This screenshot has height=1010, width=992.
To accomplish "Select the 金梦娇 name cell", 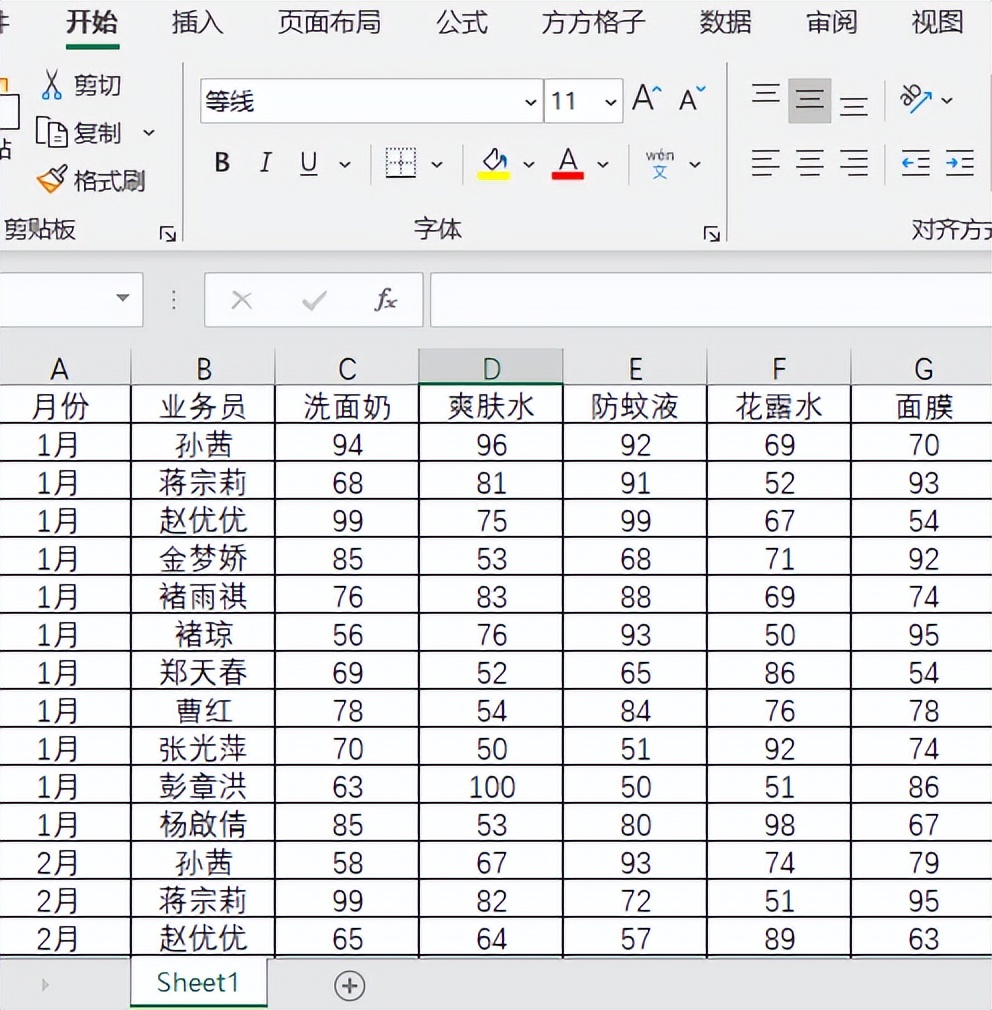I will point(203,558).
